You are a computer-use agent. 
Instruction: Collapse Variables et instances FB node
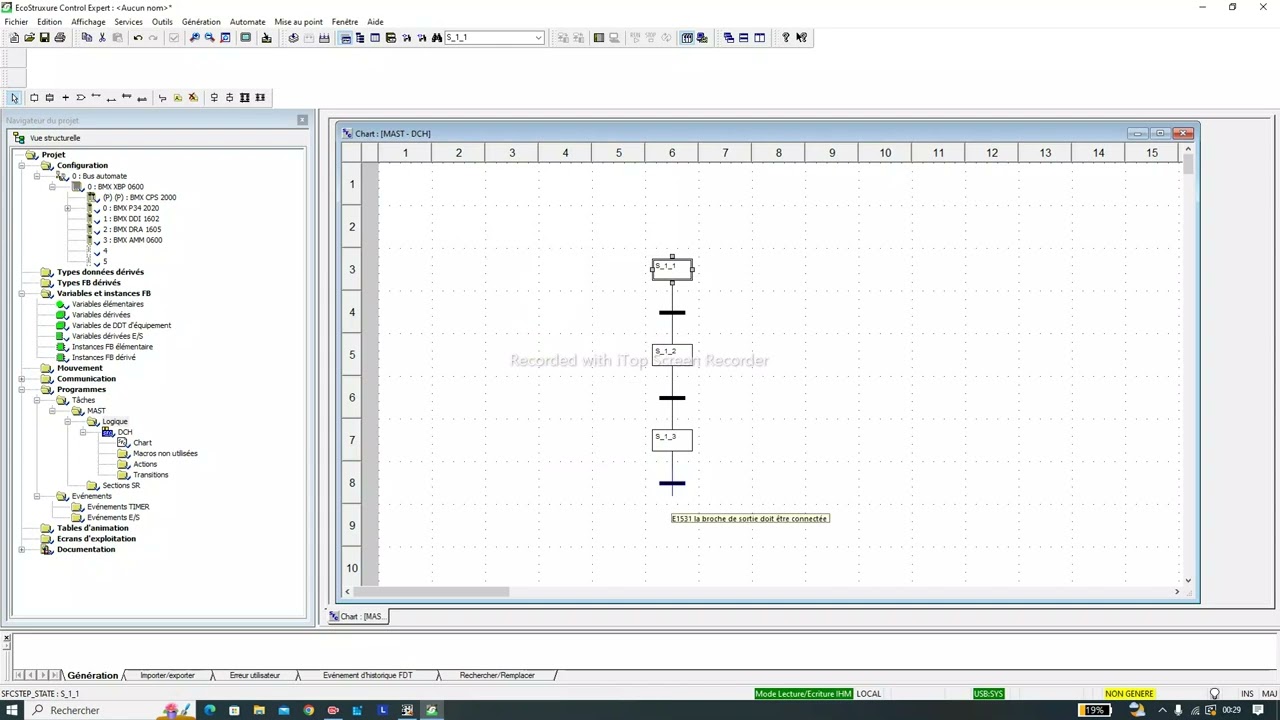coord(22,294)
